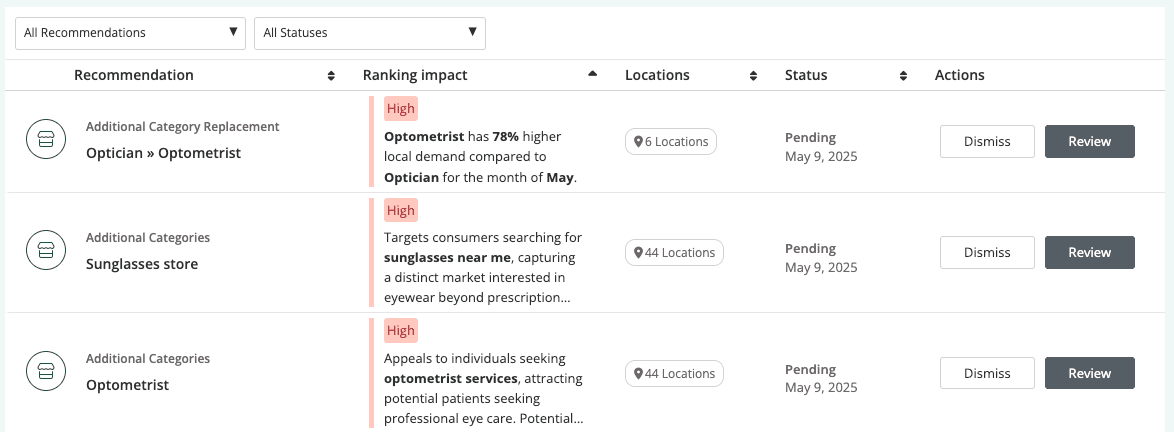This screenshot has width=1174, height=432.
Task: Review the Sunglasses store recommendation
Action: tap(1089, 253)
